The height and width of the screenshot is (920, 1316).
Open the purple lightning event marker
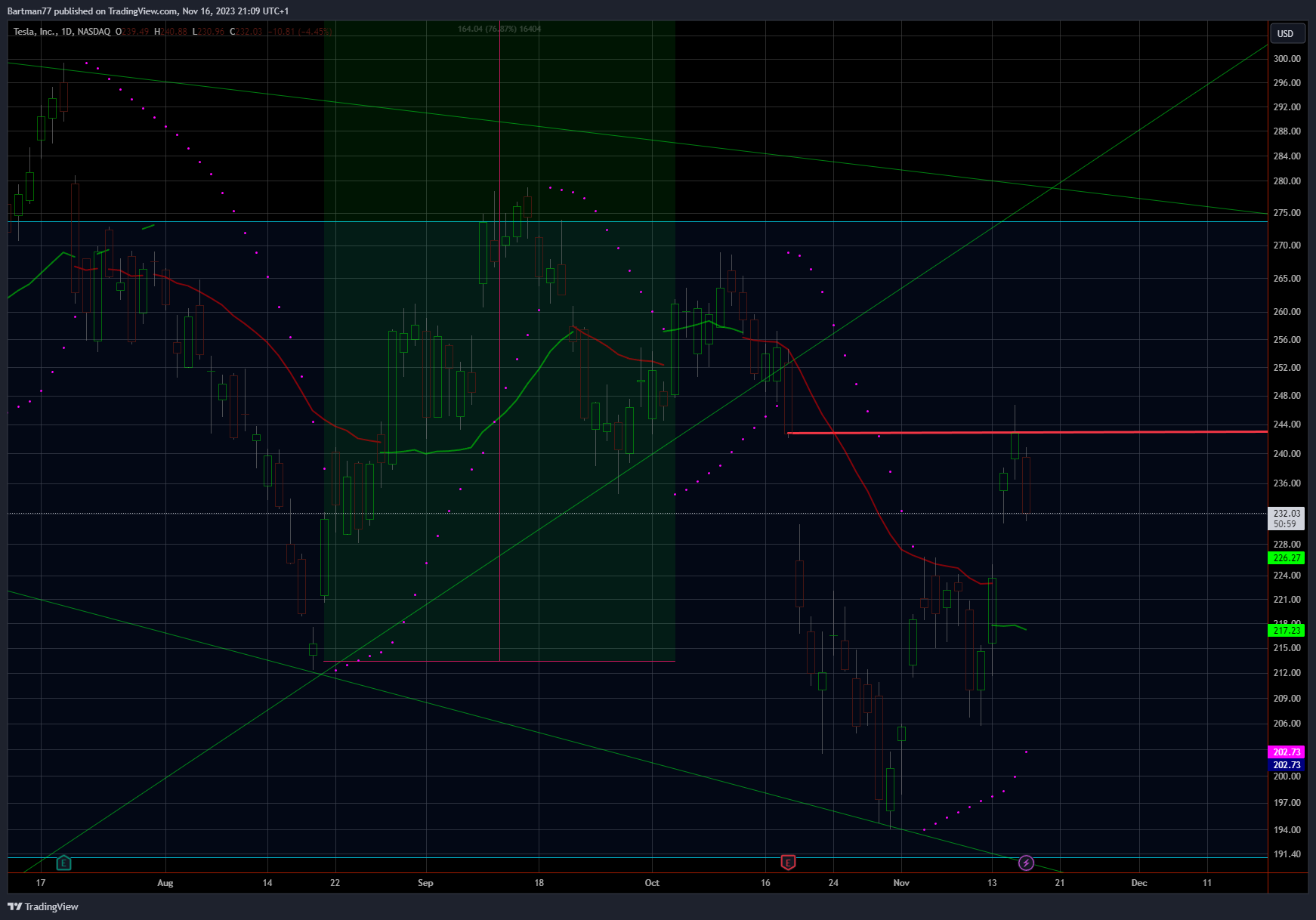click(x=1026, y=863)
